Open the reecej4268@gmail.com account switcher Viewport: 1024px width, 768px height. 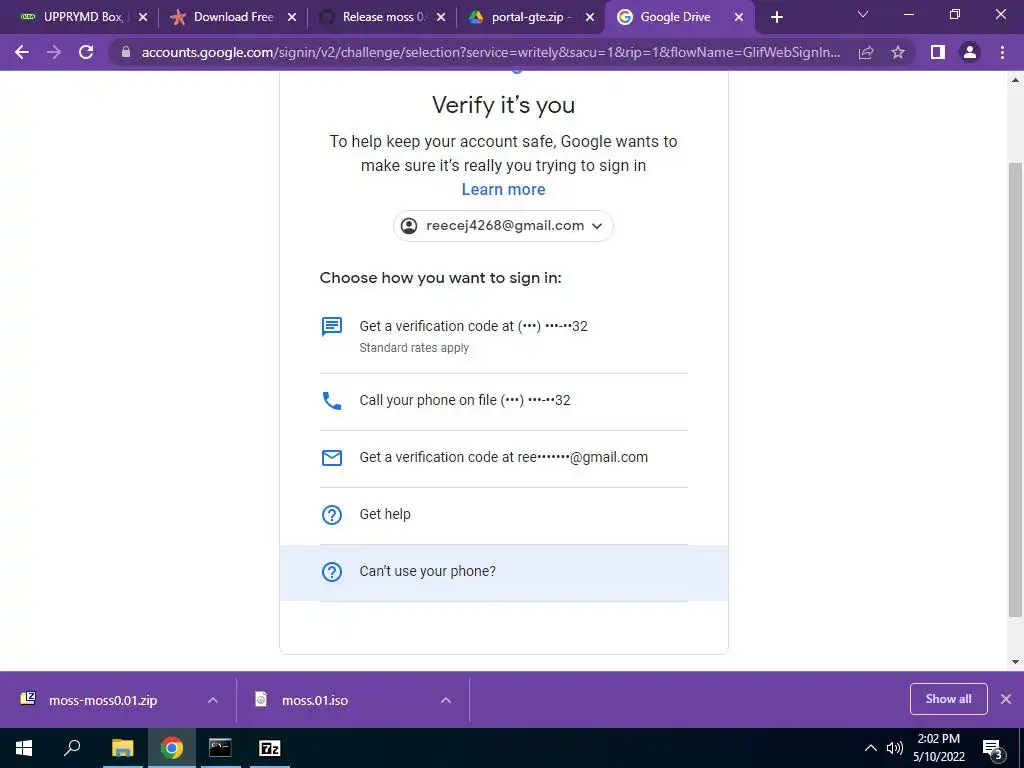click(x=503, y=226)
